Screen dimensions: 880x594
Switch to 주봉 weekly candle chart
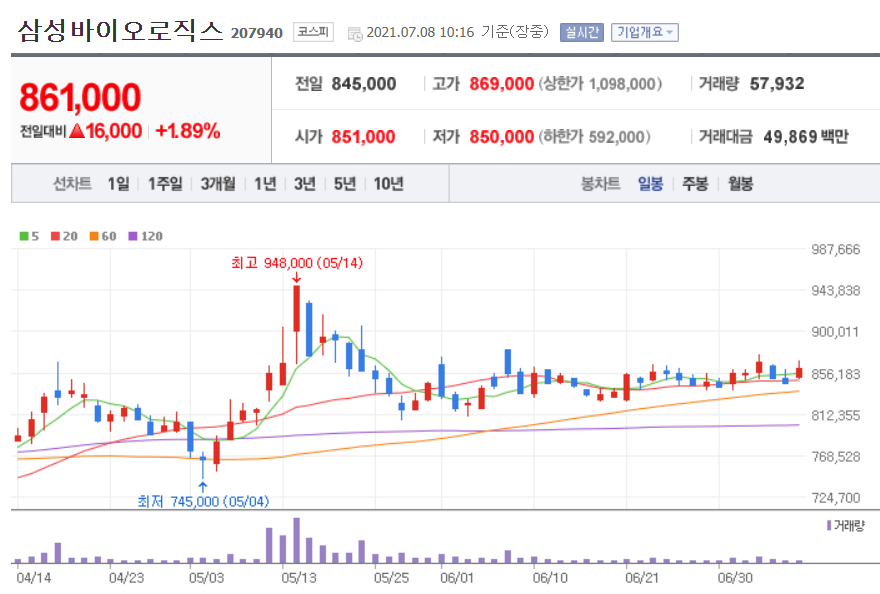[695, 184]
